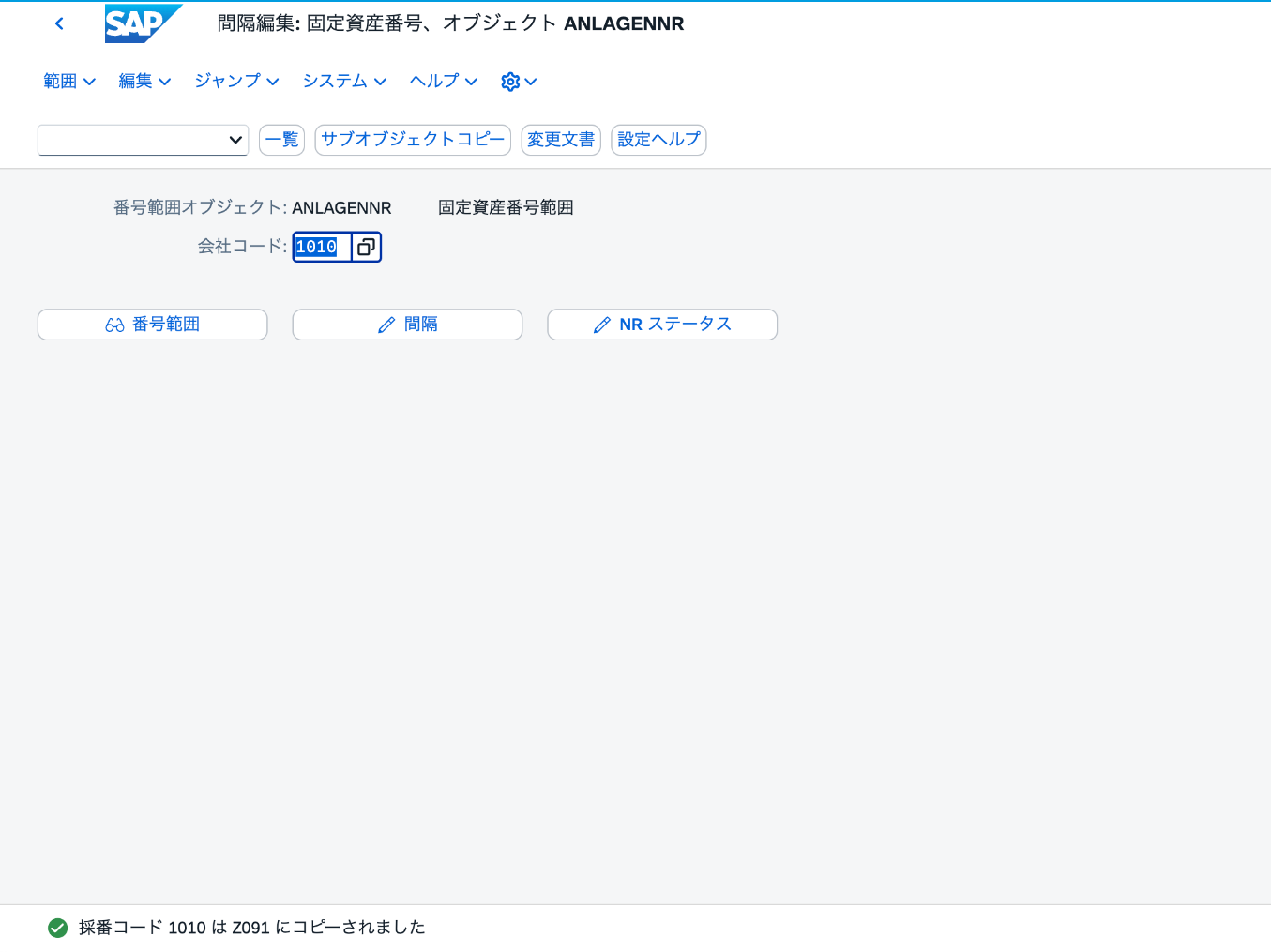Image resolution: width=1271 pixels, height=952 pixels.
Task: Open the gear settings menu
Action: click(x=519, y=82)
